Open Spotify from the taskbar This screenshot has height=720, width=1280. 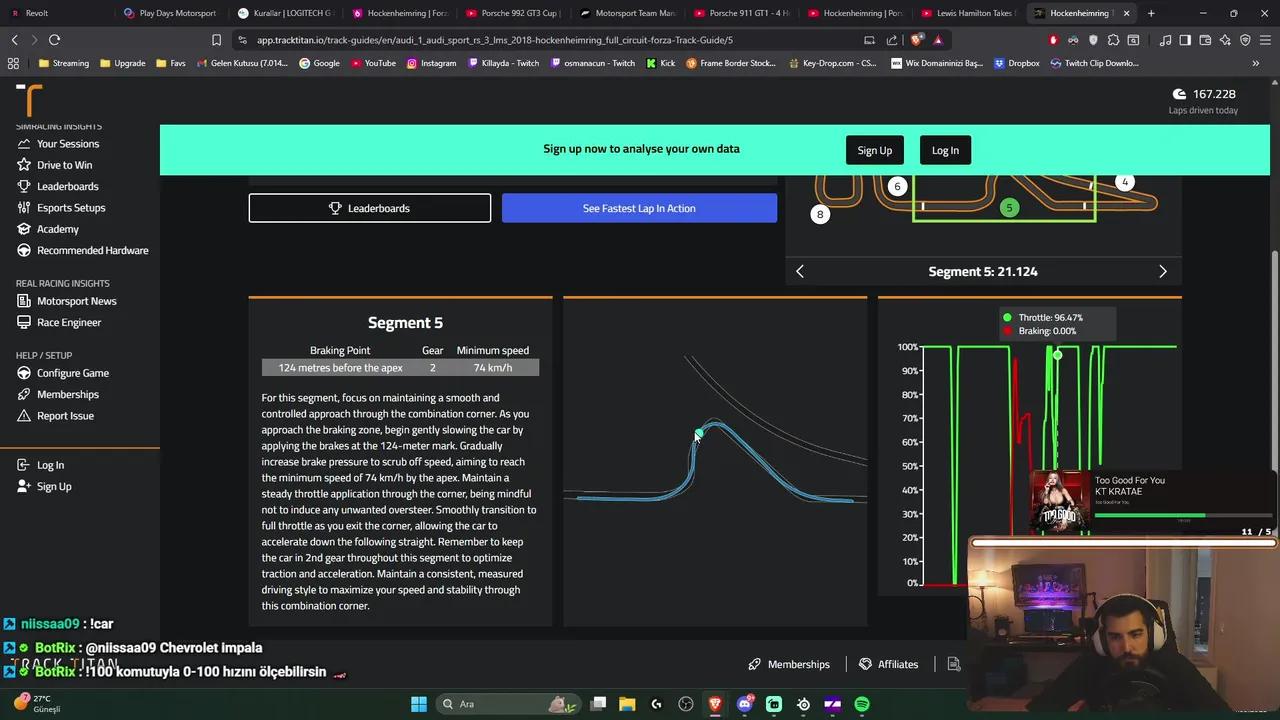point(862,704)
